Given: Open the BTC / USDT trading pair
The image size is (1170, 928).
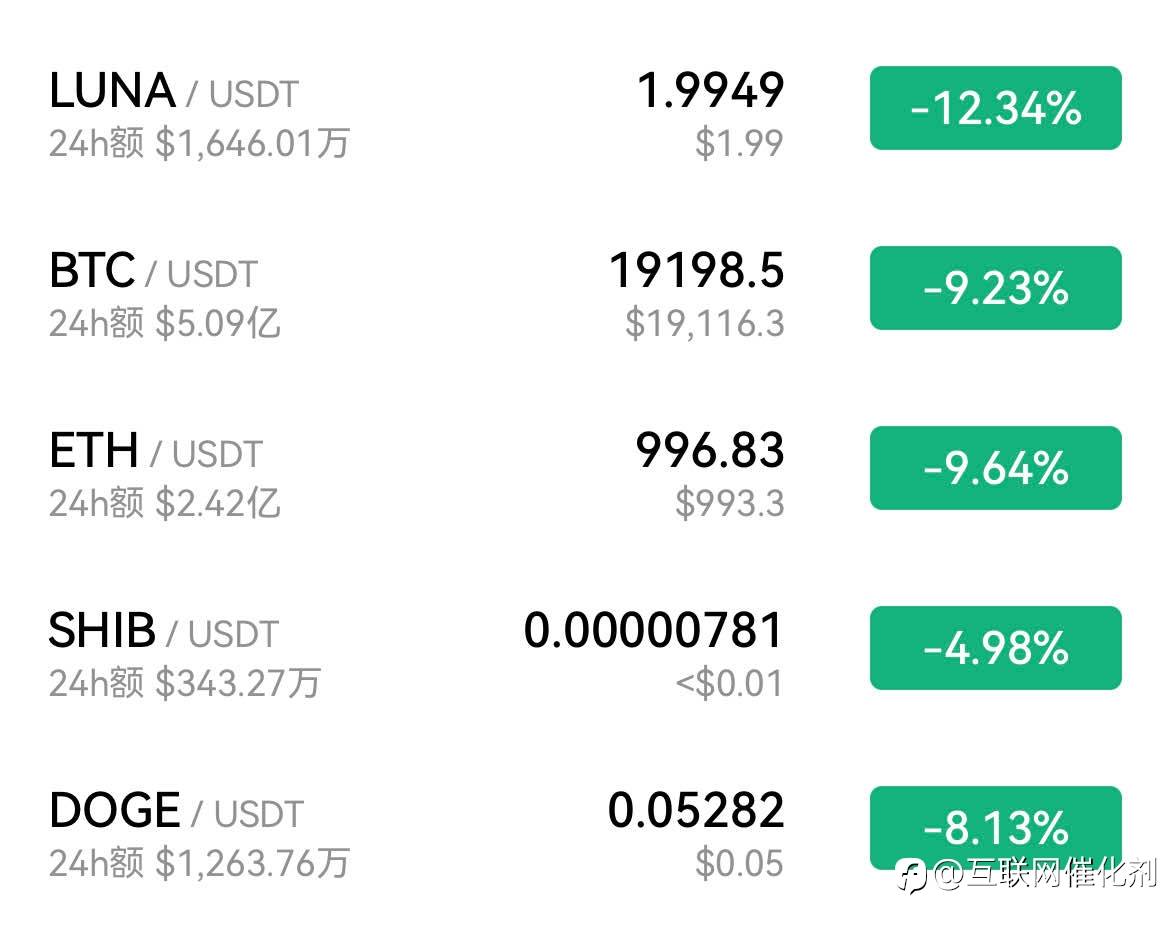Looking at the screenshot, I should (153, 272).
